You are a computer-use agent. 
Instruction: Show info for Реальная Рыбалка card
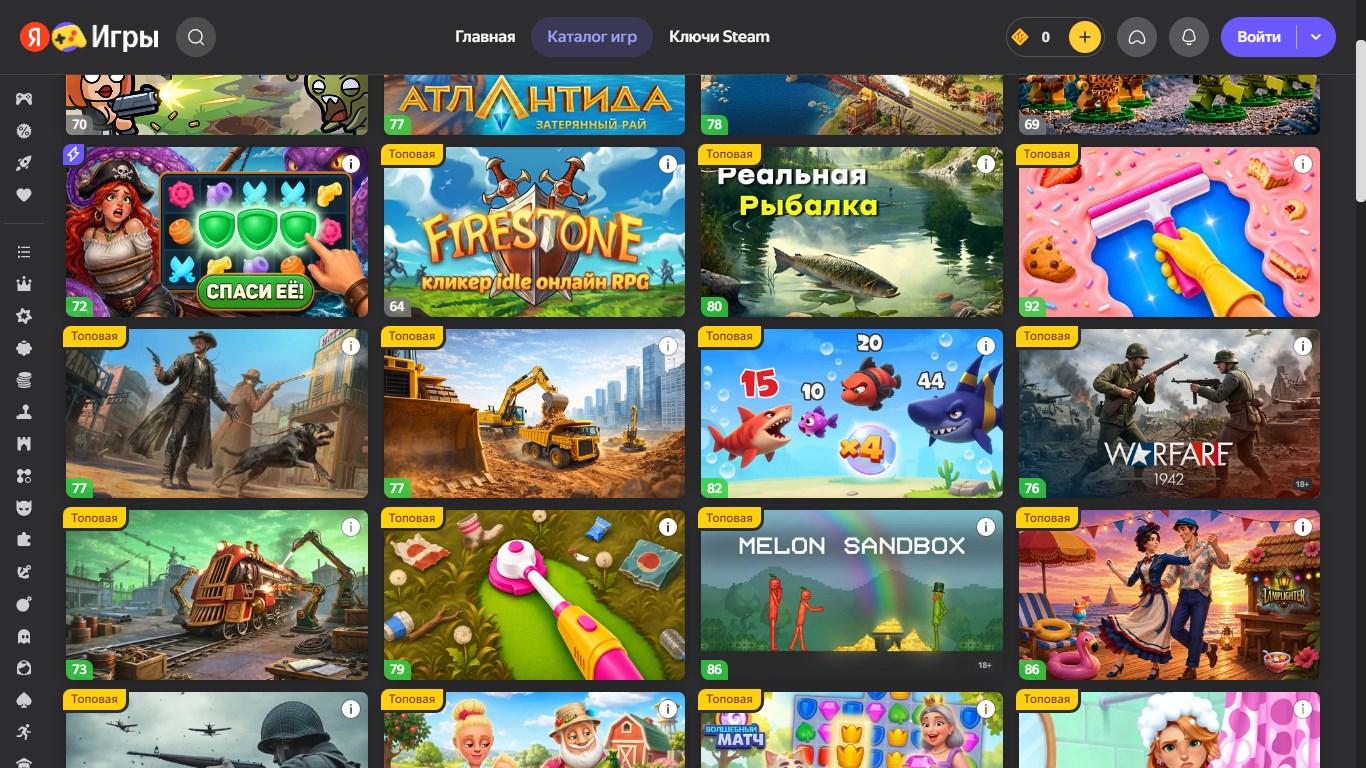[x=986, y=164]
